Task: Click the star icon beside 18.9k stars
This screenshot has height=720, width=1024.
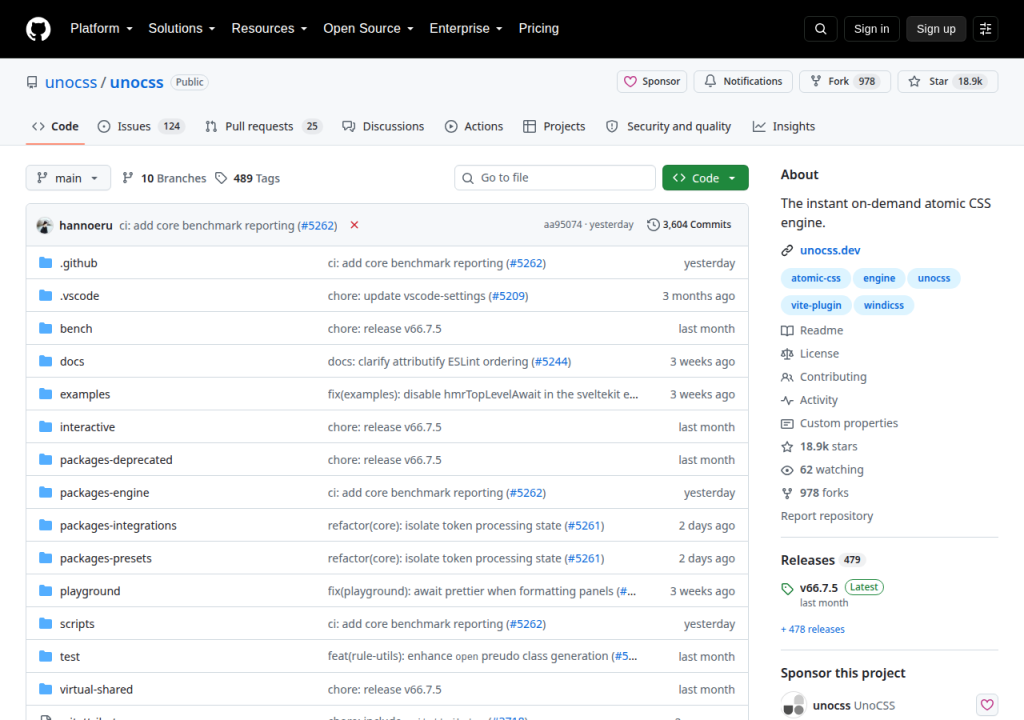Action: pyautogui.click(x=787, y=447)
